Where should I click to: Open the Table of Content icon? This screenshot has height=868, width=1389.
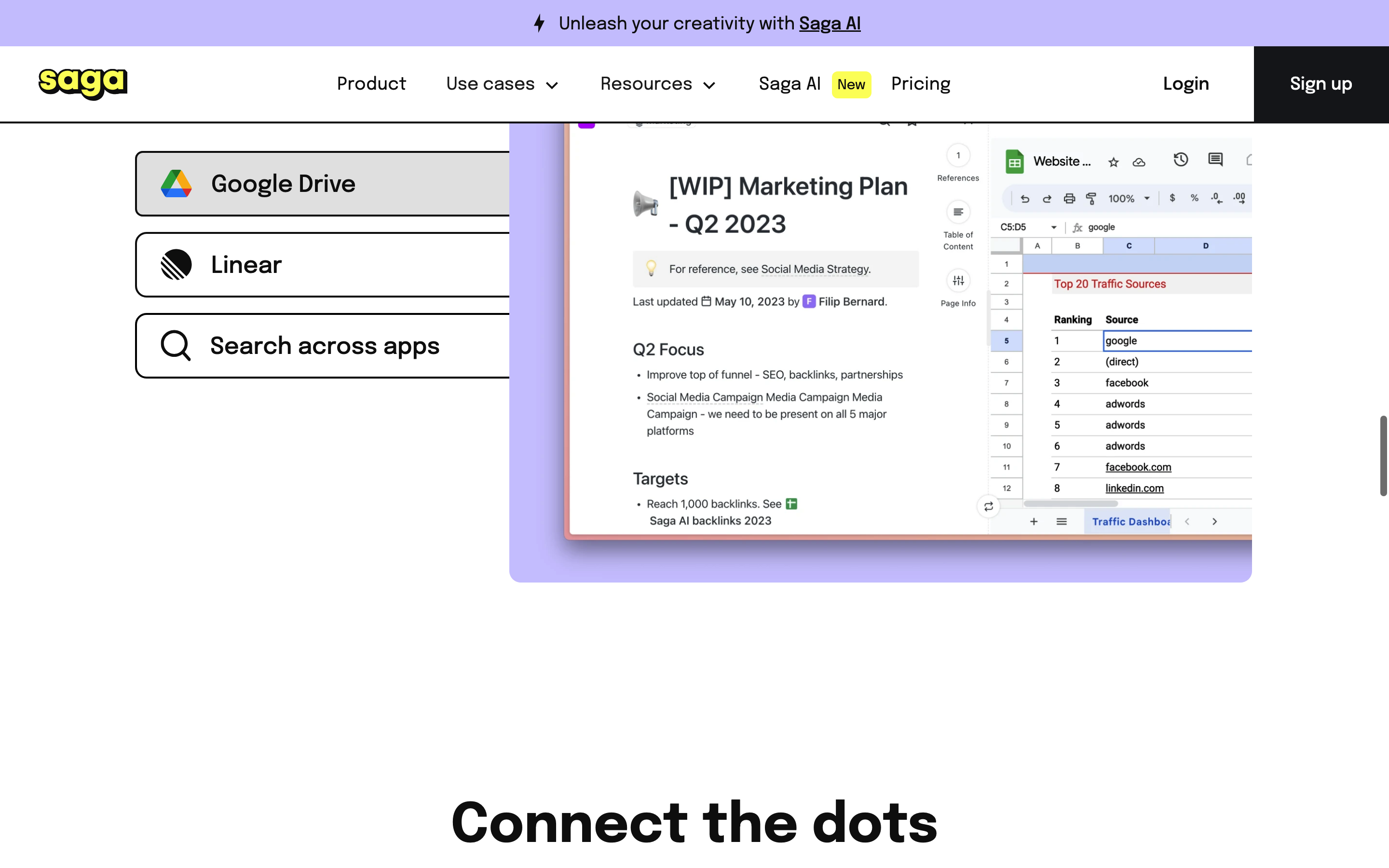point(958,212)
